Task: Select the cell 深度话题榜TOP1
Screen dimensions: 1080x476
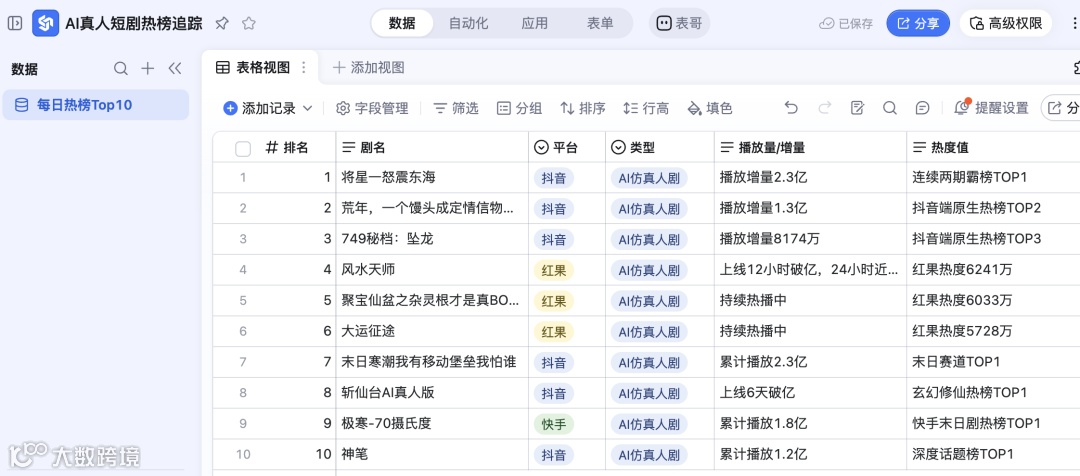Action: point(993,455)
